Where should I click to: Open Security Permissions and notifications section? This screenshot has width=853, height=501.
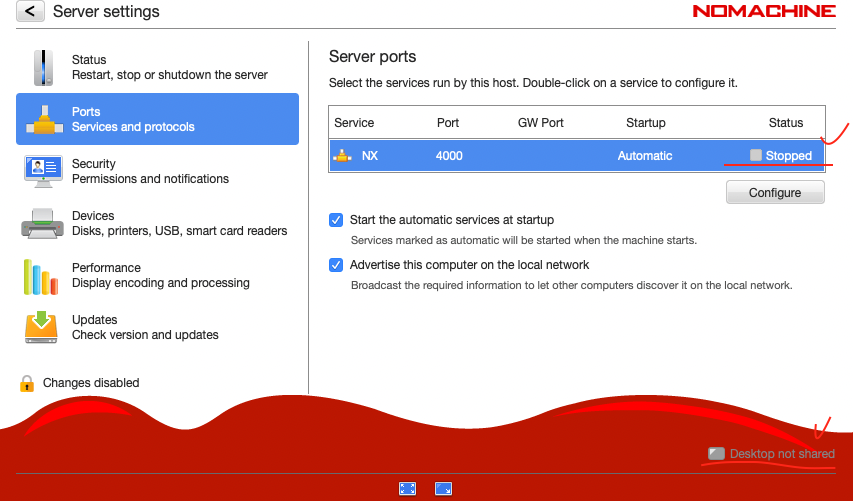[x=157, y=171]
